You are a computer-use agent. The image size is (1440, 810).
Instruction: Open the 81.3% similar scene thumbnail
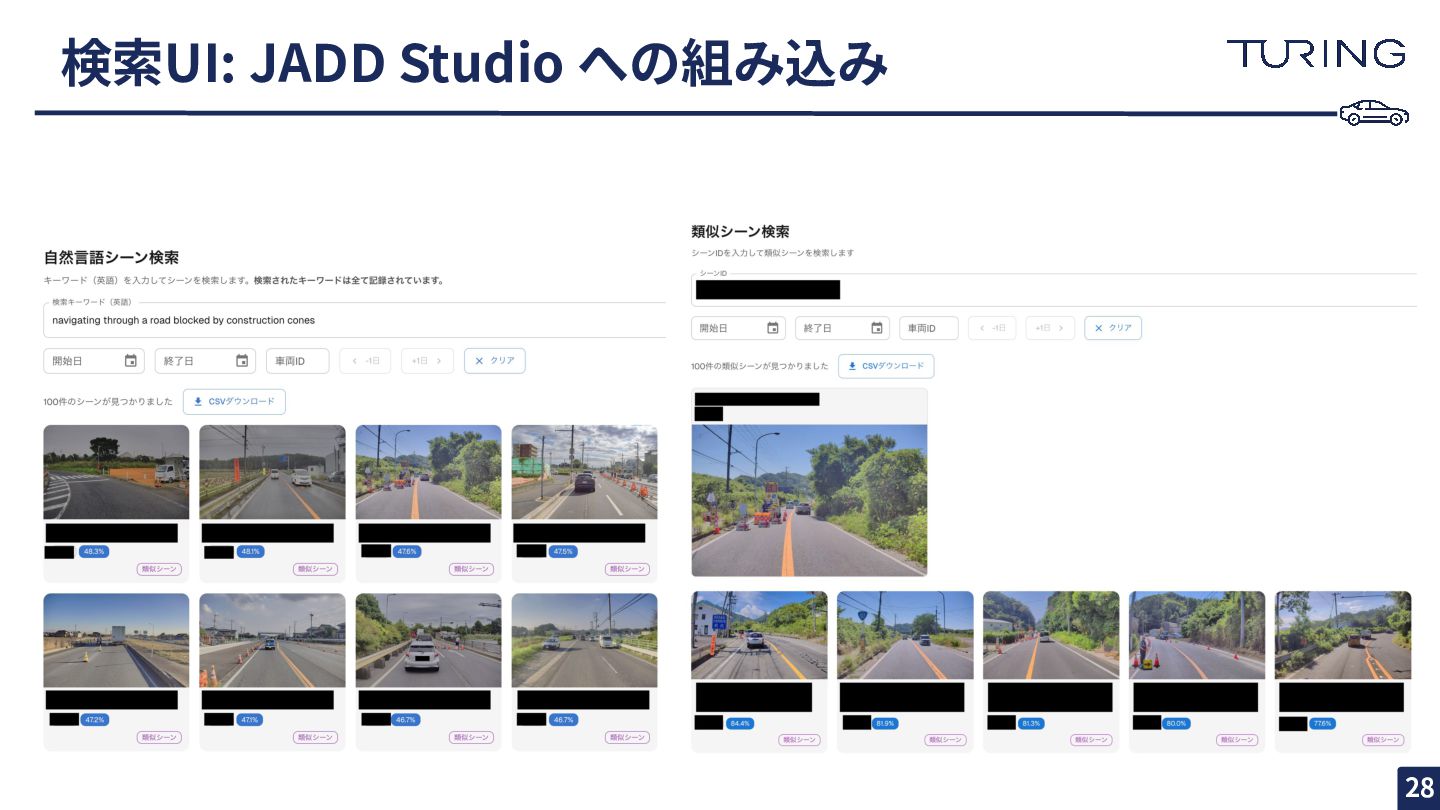(1051, 635)
